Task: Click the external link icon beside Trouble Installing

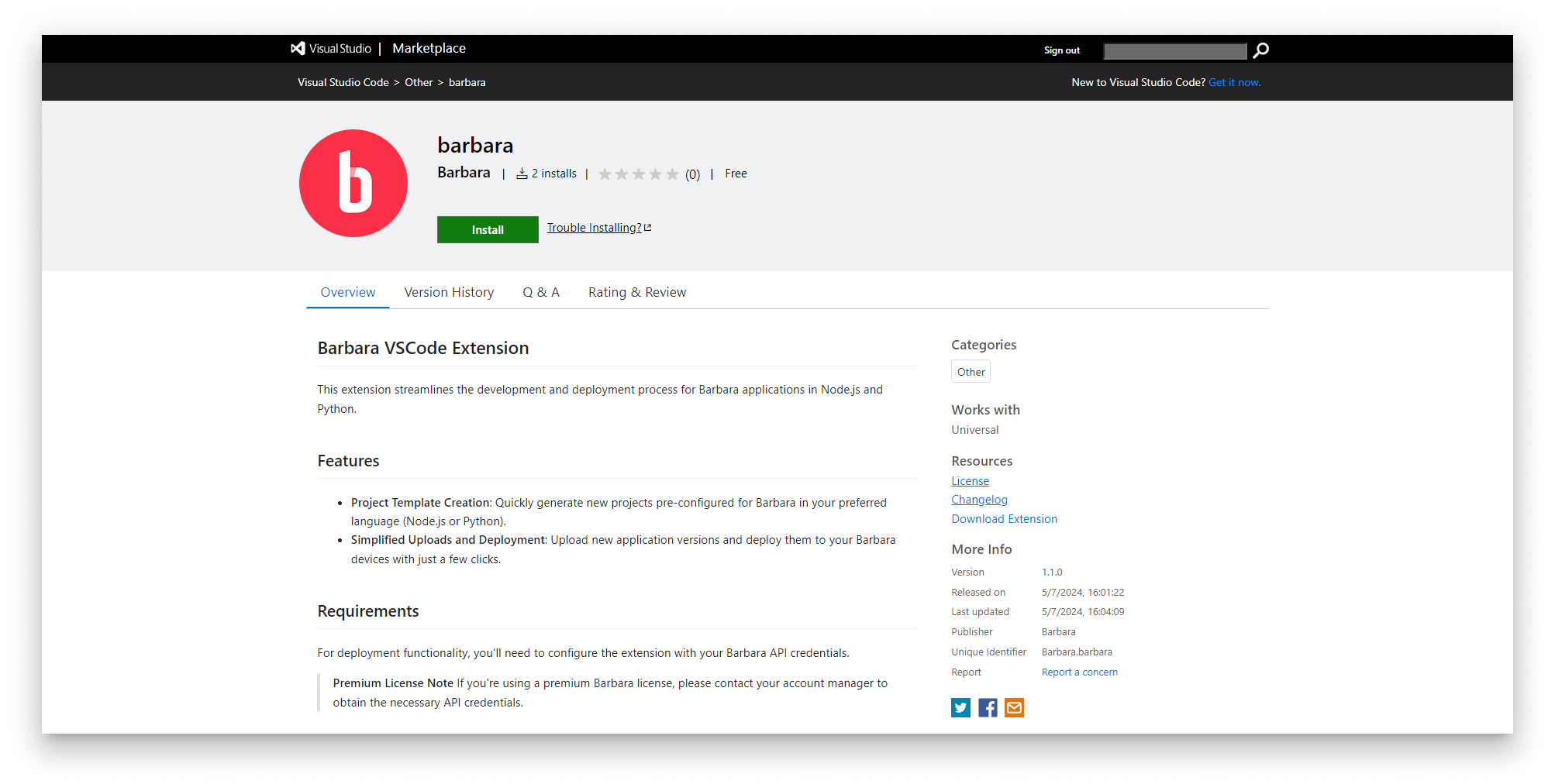Action: point(647,226)
